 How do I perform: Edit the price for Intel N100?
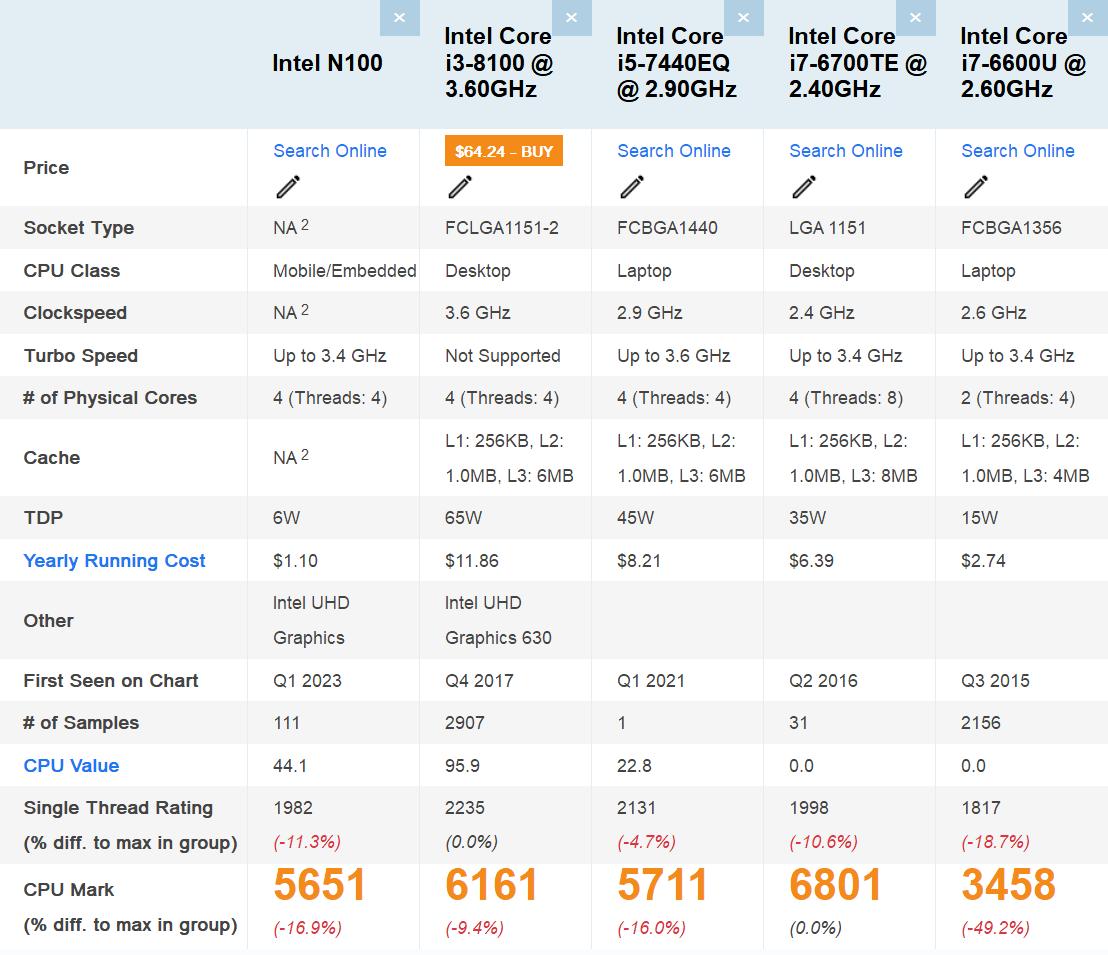[287, 187]
